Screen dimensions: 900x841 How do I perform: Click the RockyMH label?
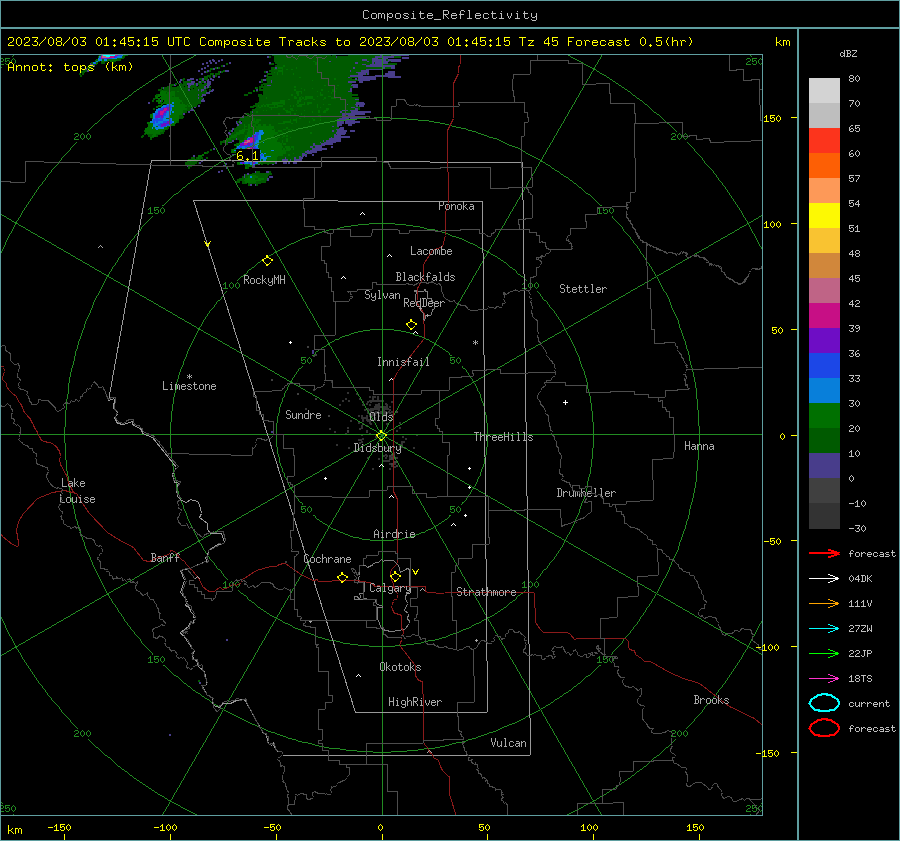pyautogui.click(x=264, y=280)
